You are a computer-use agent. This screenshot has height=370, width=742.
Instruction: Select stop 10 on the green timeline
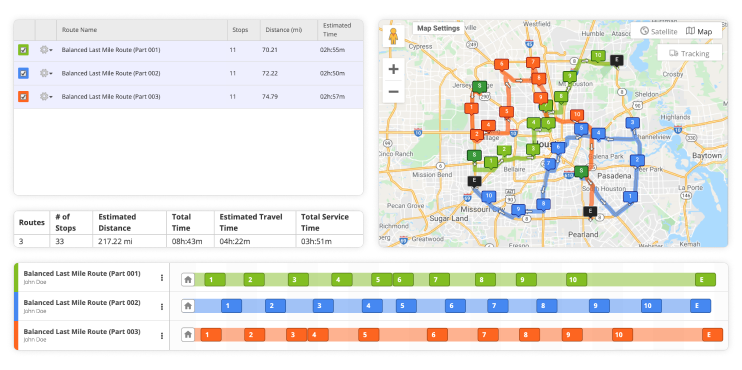(x=576, y=280)
